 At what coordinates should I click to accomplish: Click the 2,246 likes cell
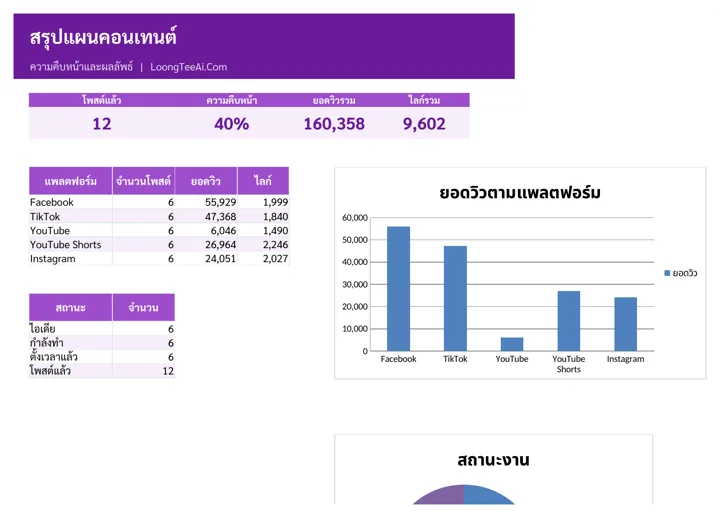[x=264, y=244]
